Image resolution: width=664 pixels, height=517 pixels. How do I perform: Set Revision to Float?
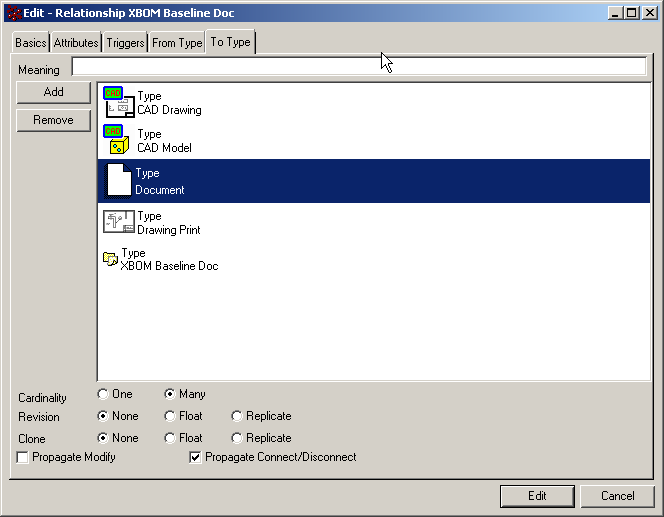(170, 416)
